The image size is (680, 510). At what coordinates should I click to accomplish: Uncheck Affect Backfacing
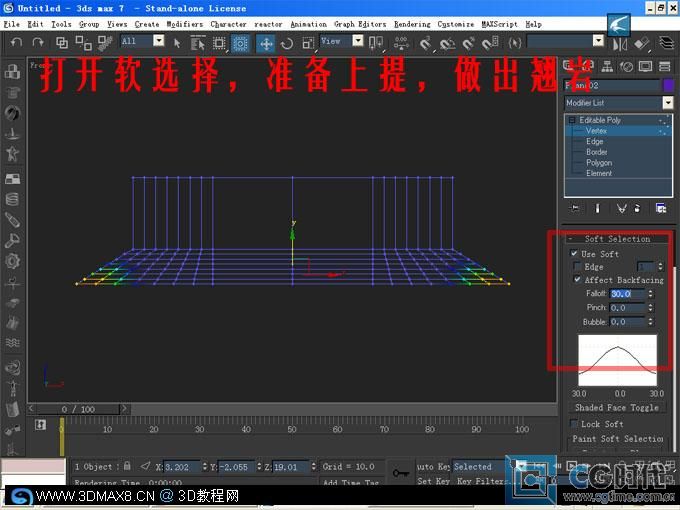577,280
